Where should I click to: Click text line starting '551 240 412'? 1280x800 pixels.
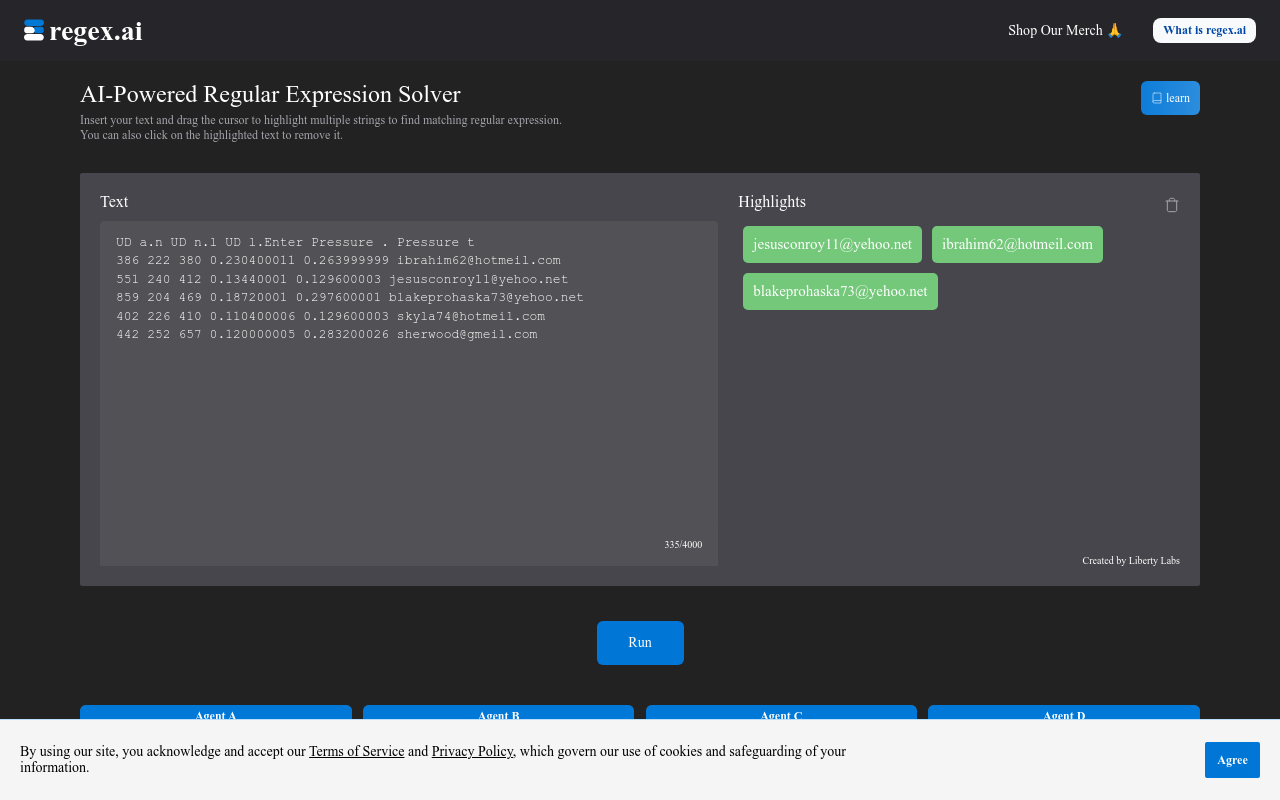(342, 279)
